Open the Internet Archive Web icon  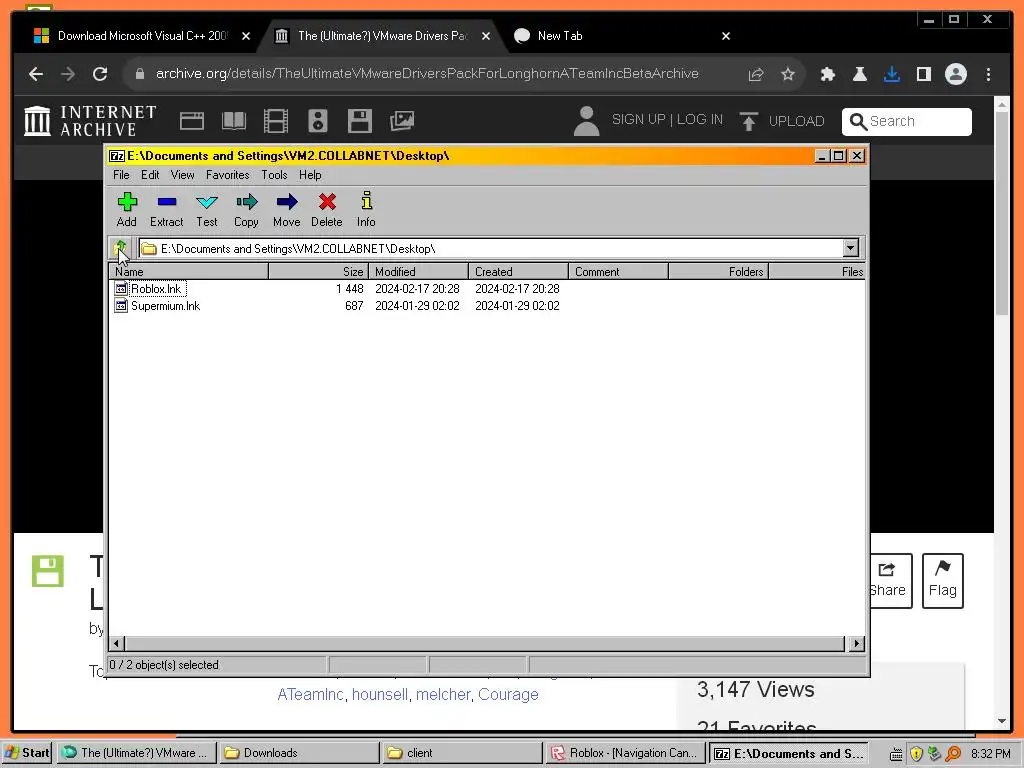point(192,121)
